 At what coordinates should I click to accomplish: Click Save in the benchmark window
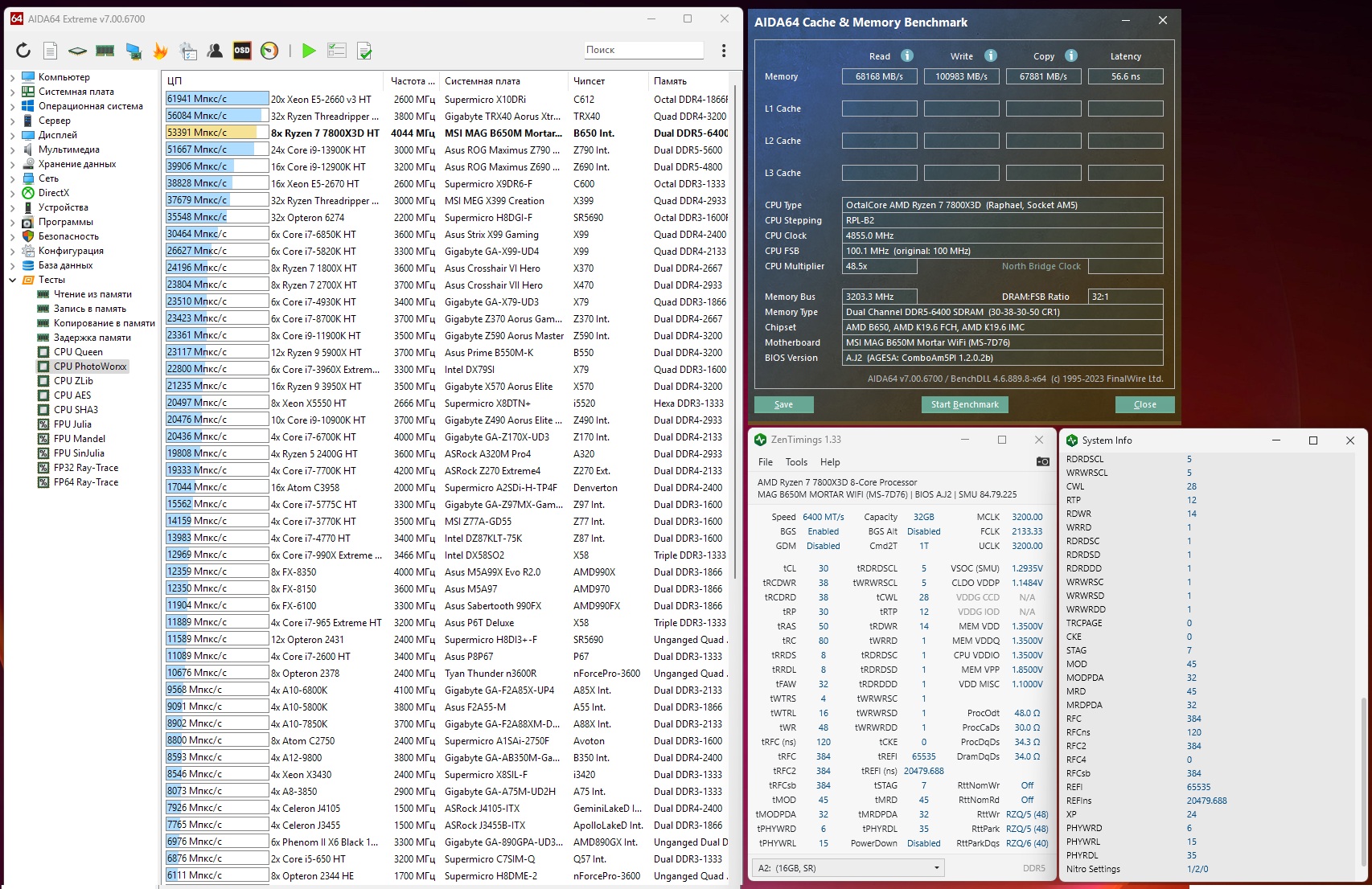point(783,404)
